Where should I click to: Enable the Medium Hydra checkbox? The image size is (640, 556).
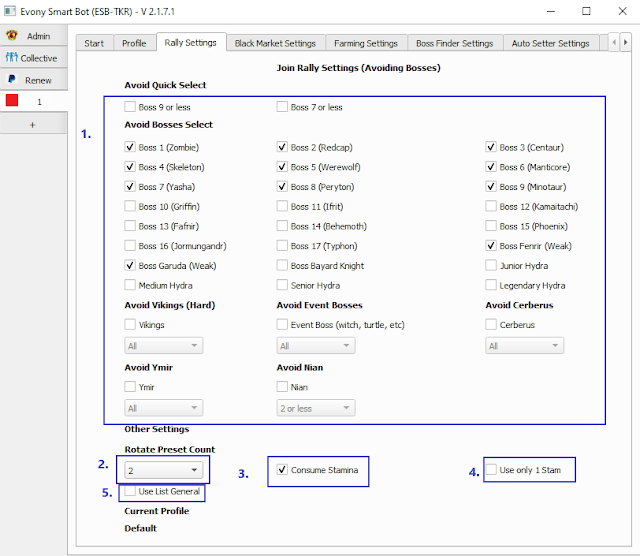130,285
